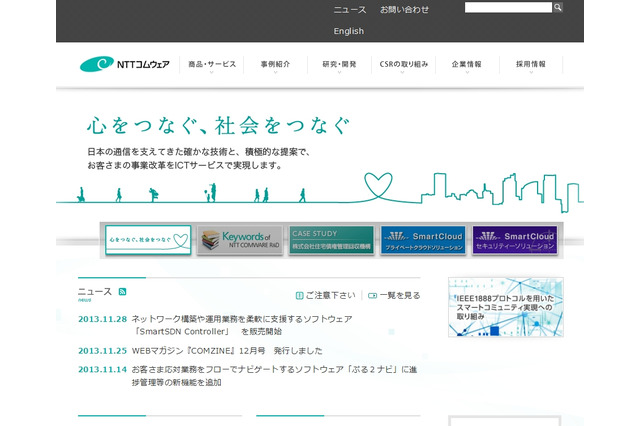Expand the 研究・開発 menu
This screenshot has height=426, width=640.
339,65
